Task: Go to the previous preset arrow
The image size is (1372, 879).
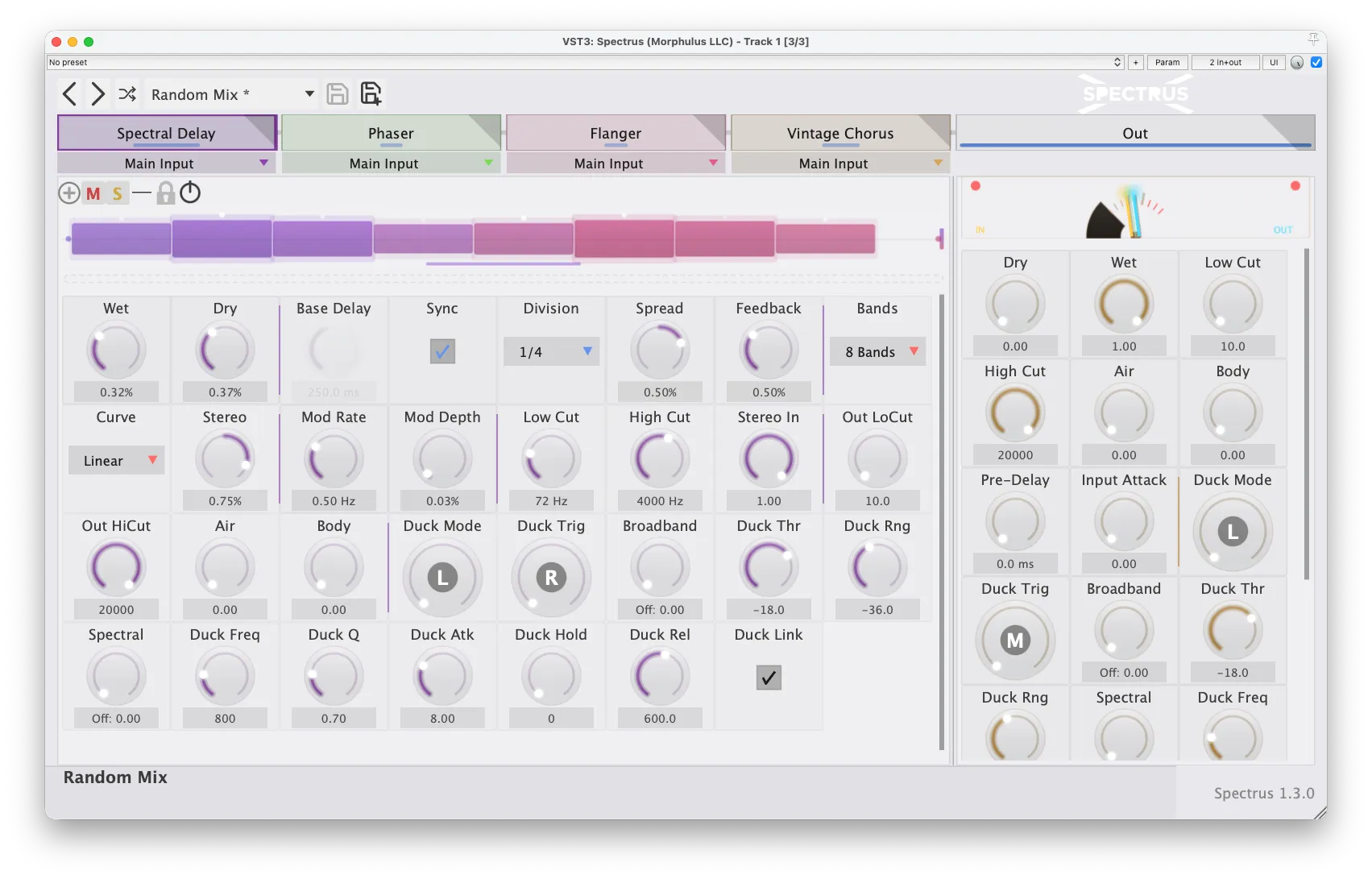Action: click(x=70, y=94)
